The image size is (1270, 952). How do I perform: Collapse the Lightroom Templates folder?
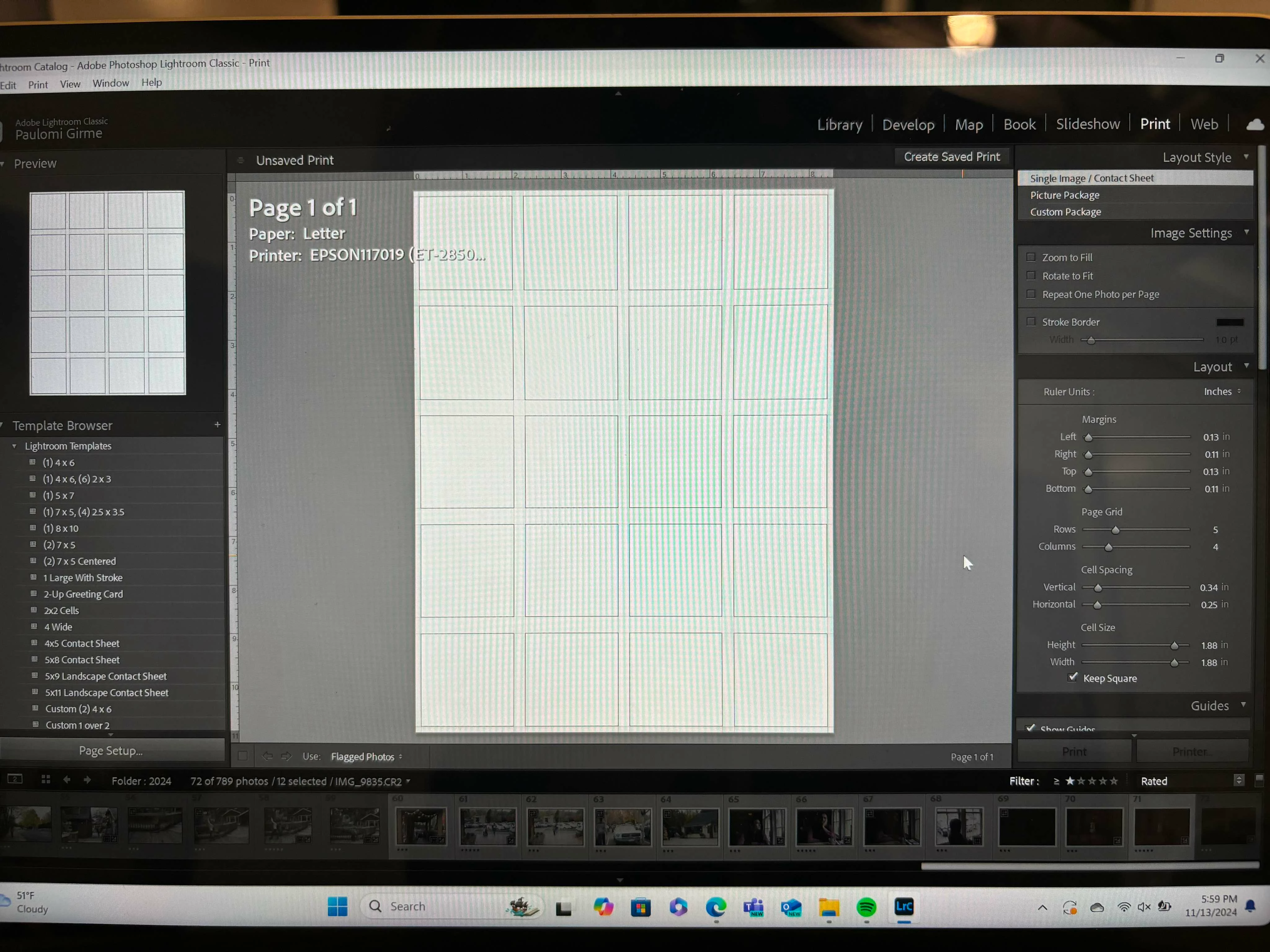click(x=14, y=446)
